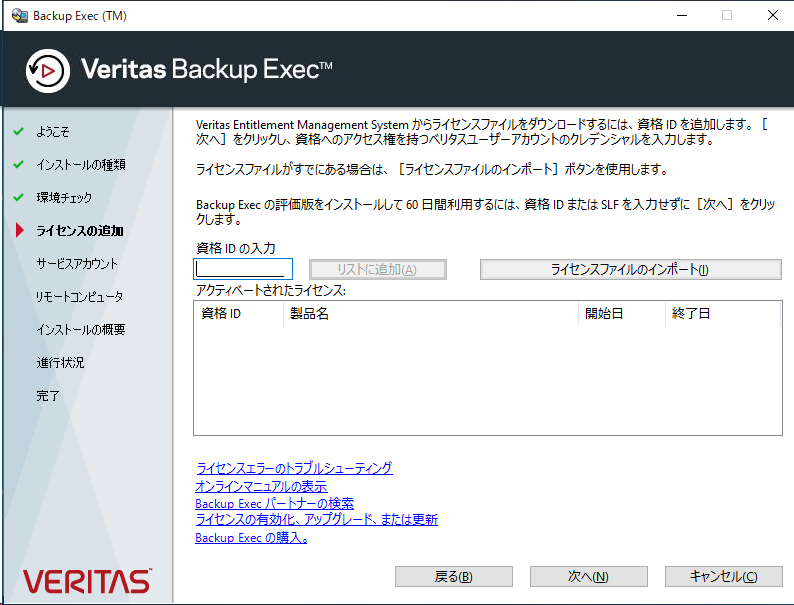Screen dimensions: 794x605
Task: Click the 次へ(N) next button
Action: (588, 576)
